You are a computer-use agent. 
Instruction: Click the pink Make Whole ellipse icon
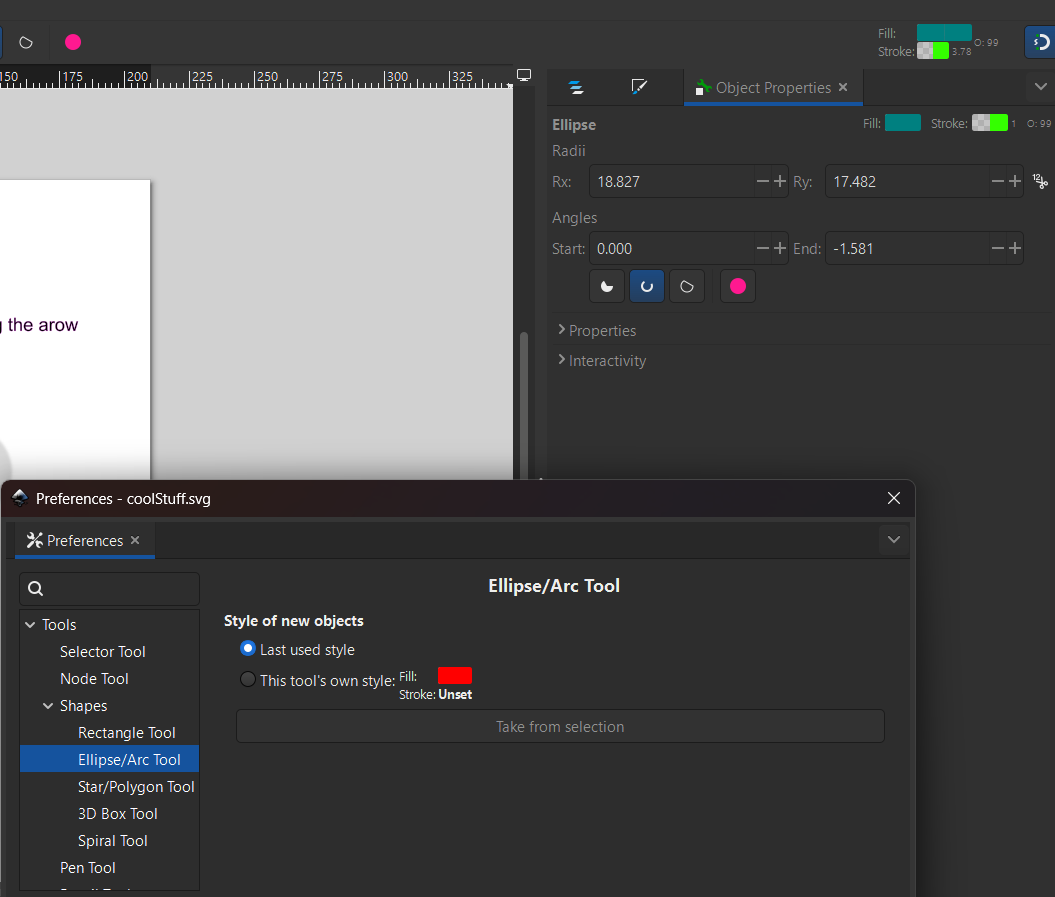click(x=737, y=286)
